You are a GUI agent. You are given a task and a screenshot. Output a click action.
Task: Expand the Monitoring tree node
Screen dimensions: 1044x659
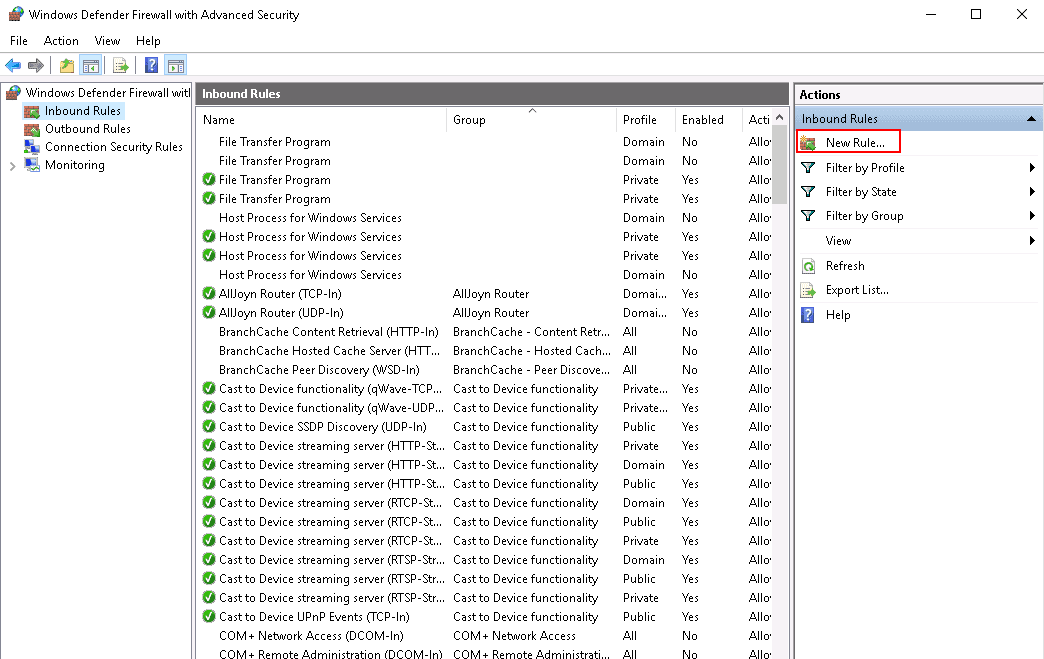coord(13,166)
